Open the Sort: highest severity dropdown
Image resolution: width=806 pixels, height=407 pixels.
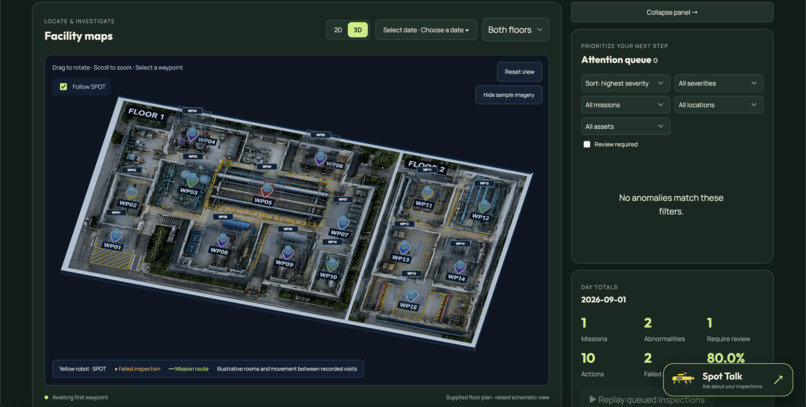626,83
